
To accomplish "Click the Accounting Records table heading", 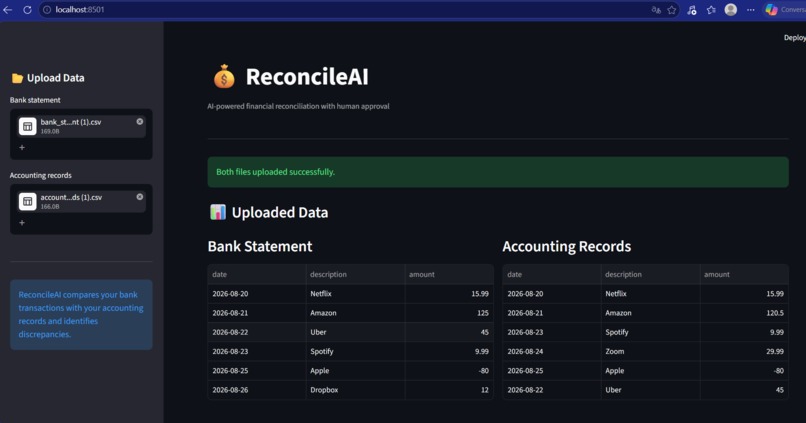I will click(x=566, y=247).
